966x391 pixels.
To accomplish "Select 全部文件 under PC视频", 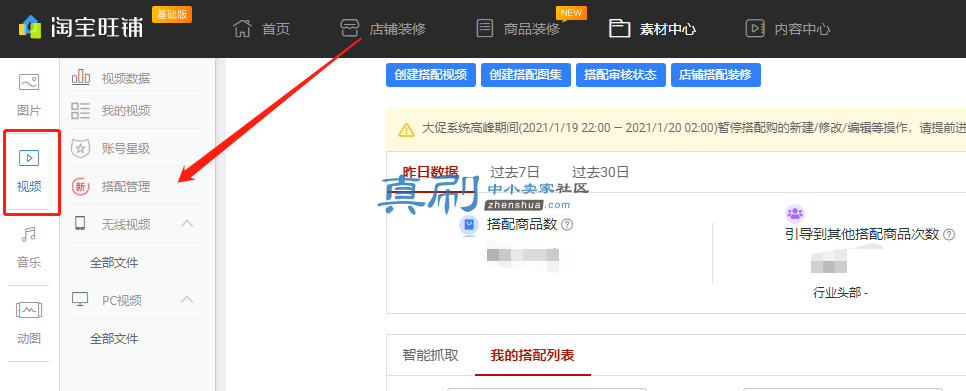I will [114, 339].
